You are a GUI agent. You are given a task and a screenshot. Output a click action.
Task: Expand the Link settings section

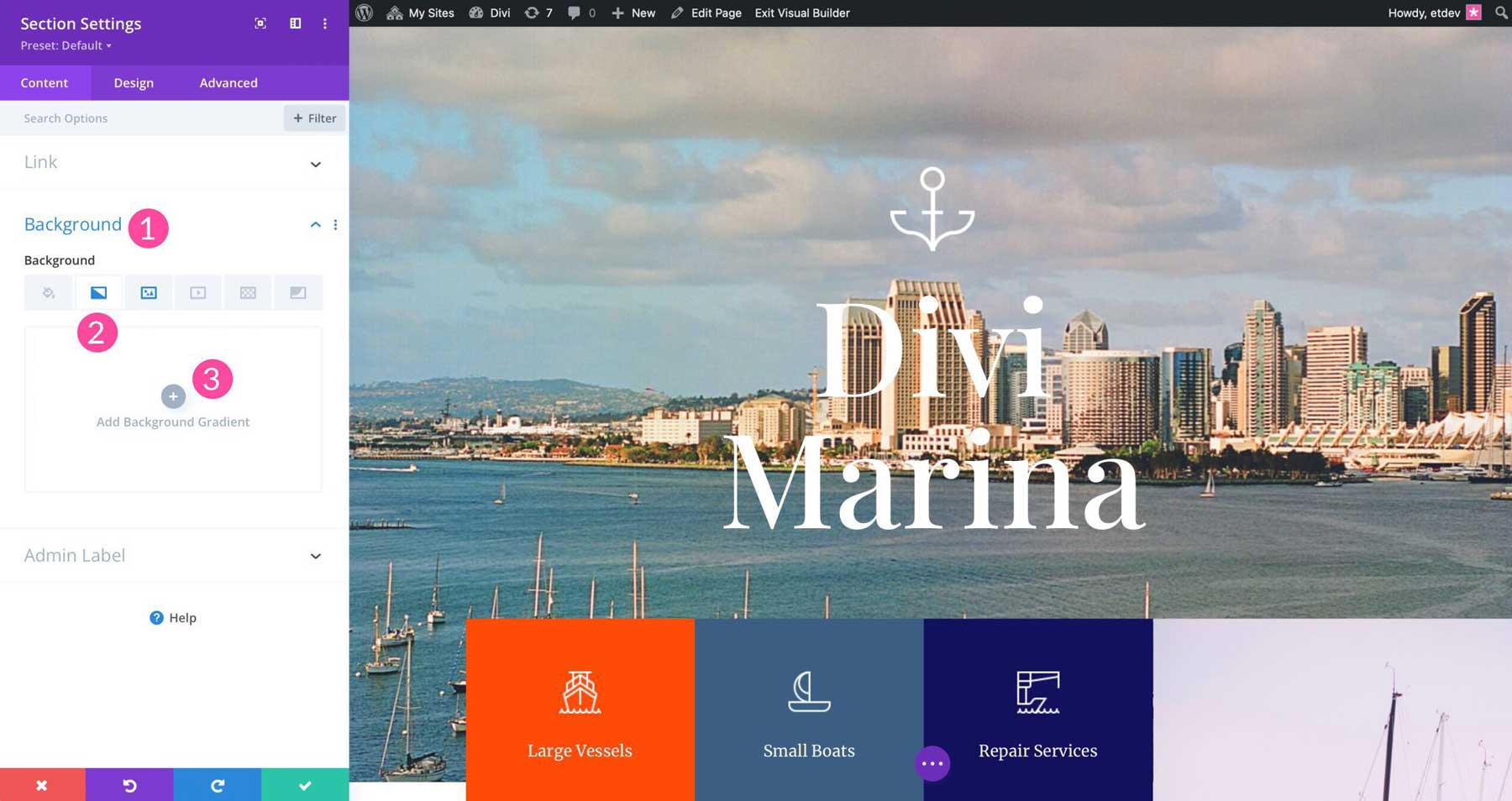click(315, 165)
